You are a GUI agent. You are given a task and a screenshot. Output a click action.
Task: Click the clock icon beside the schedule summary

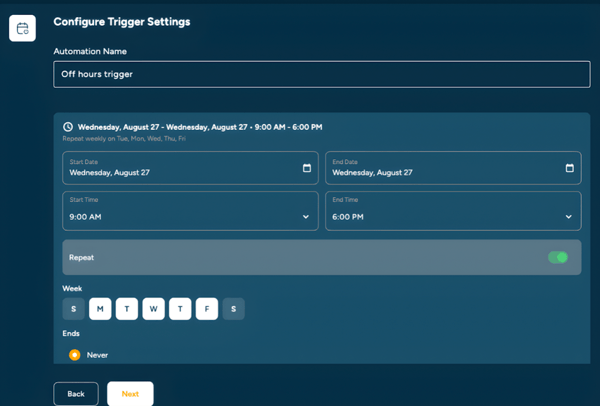pos(68,128)
